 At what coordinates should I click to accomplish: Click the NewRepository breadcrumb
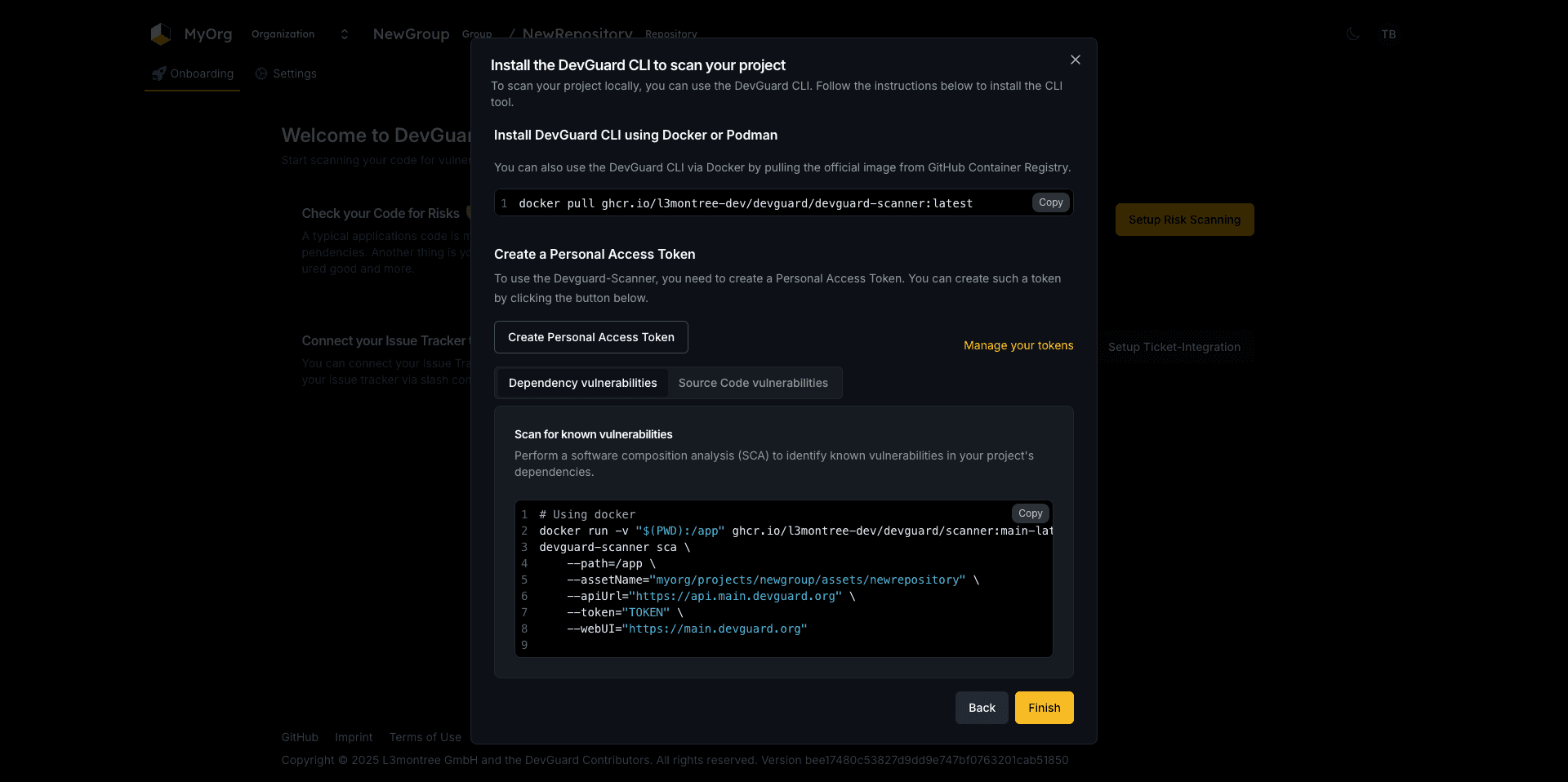[x=577, y=34]
